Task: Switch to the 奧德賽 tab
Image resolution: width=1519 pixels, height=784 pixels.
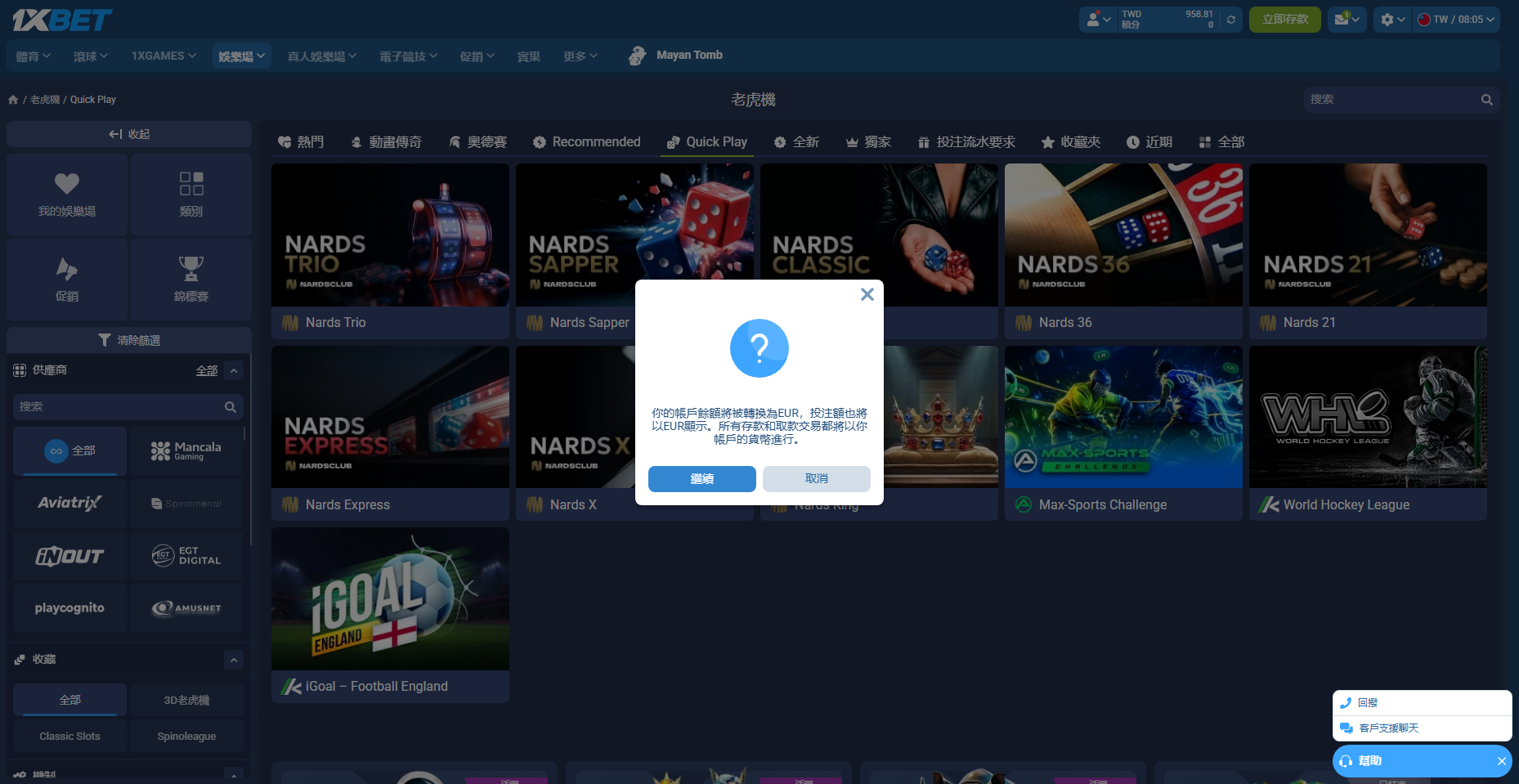Action: pos(478,142)
